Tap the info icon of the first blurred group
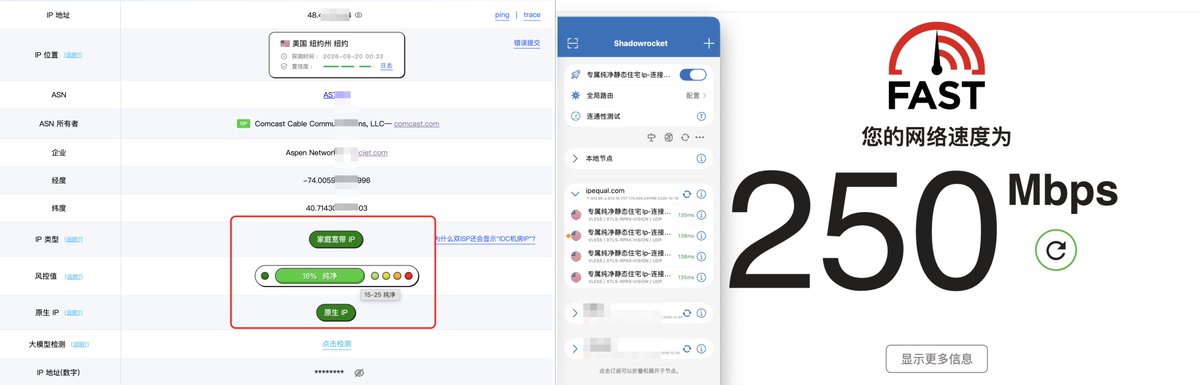Viewport: 1200px width, 385px height. [702, 313]
